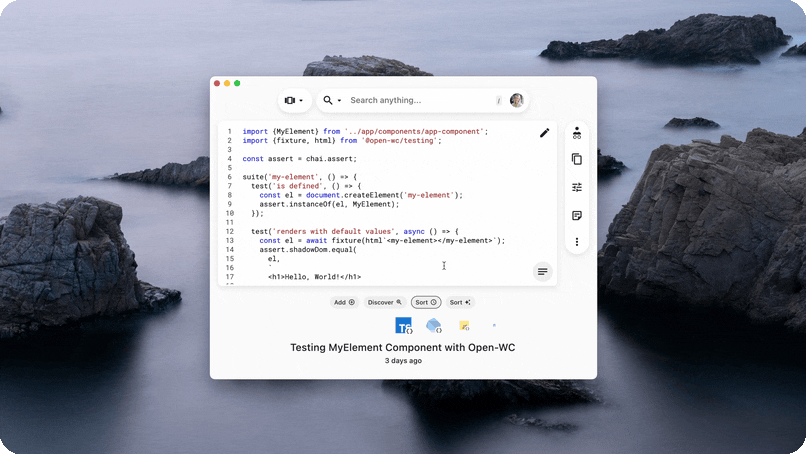This screenshot has height=454, width=806.
Task: Open the related people icon
Action: [x=577, y=133]
